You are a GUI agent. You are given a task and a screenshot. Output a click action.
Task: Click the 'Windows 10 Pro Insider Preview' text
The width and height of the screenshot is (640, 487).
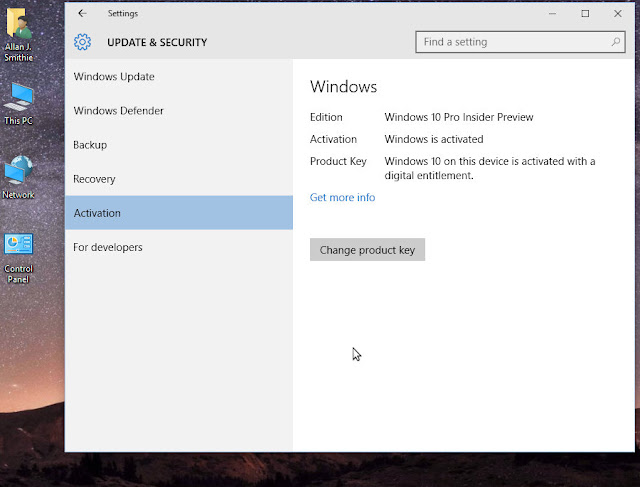point(459,117)
